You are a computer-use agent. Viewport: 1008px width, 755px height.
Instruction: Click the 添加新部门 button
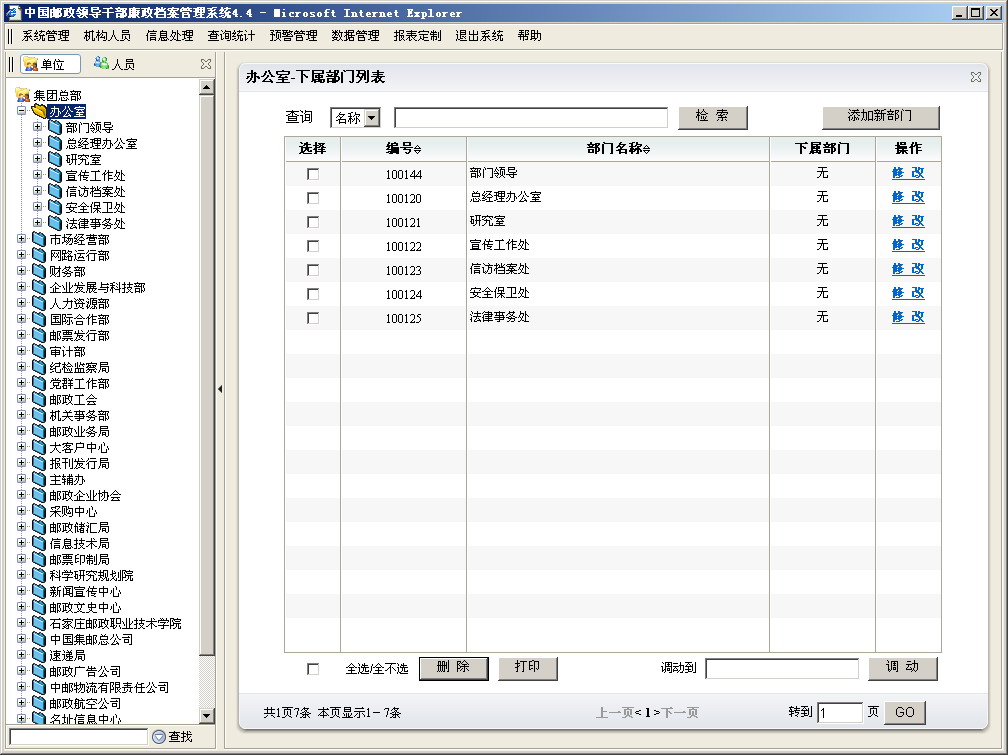881,117
